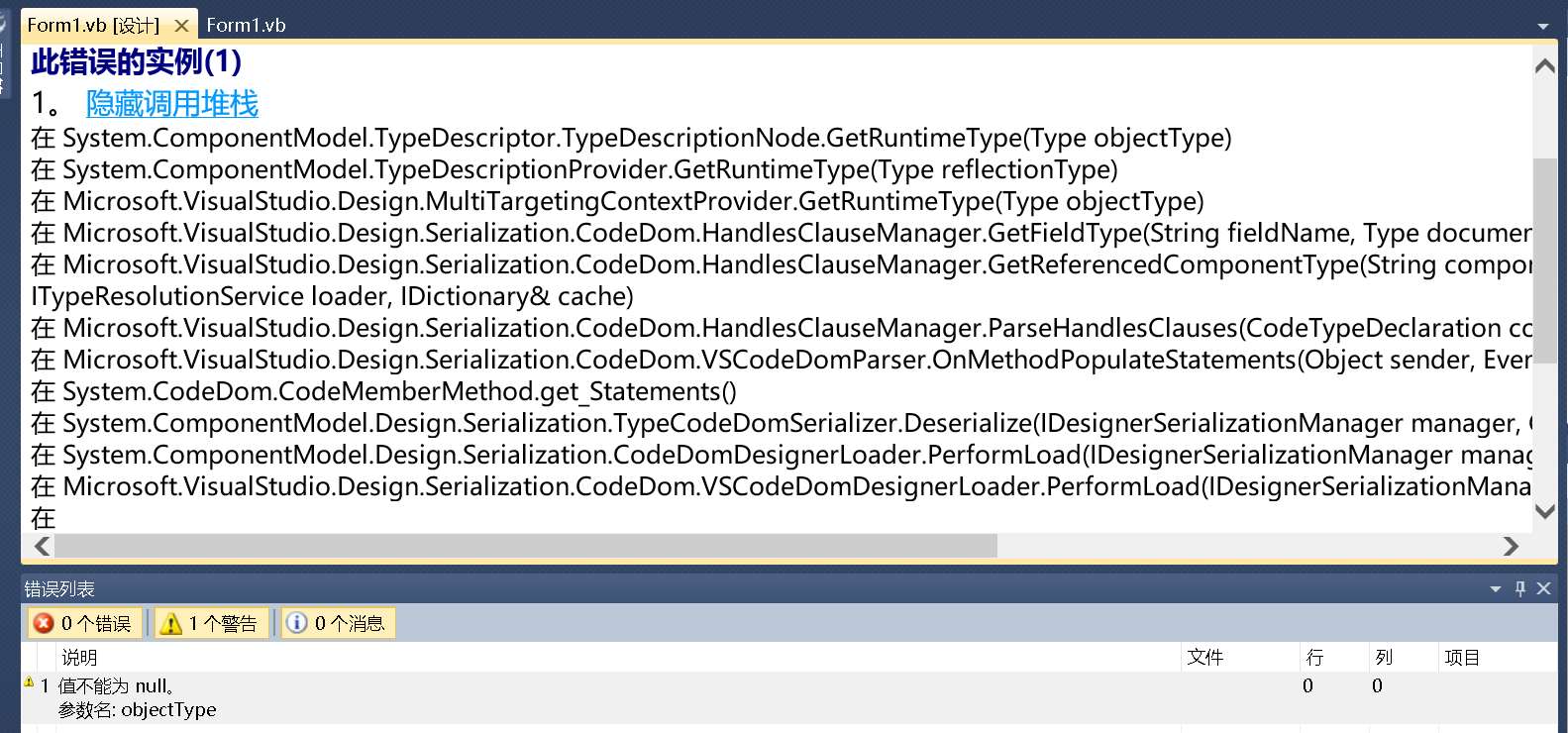
Task: Open the active documents dropdown arrow
Action: (1542, 27)
